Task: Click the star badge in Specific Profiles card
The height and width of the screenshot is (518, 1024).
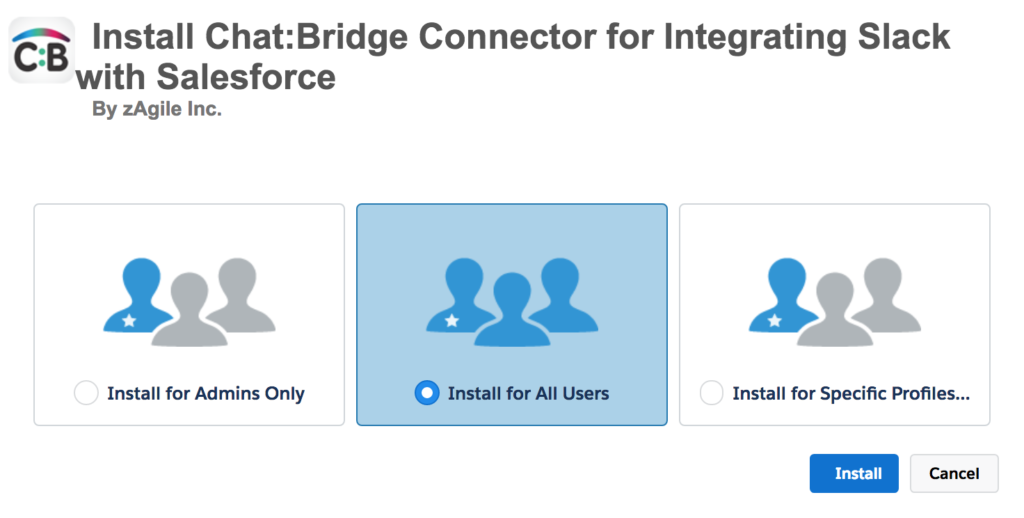Action: (775, 320)
